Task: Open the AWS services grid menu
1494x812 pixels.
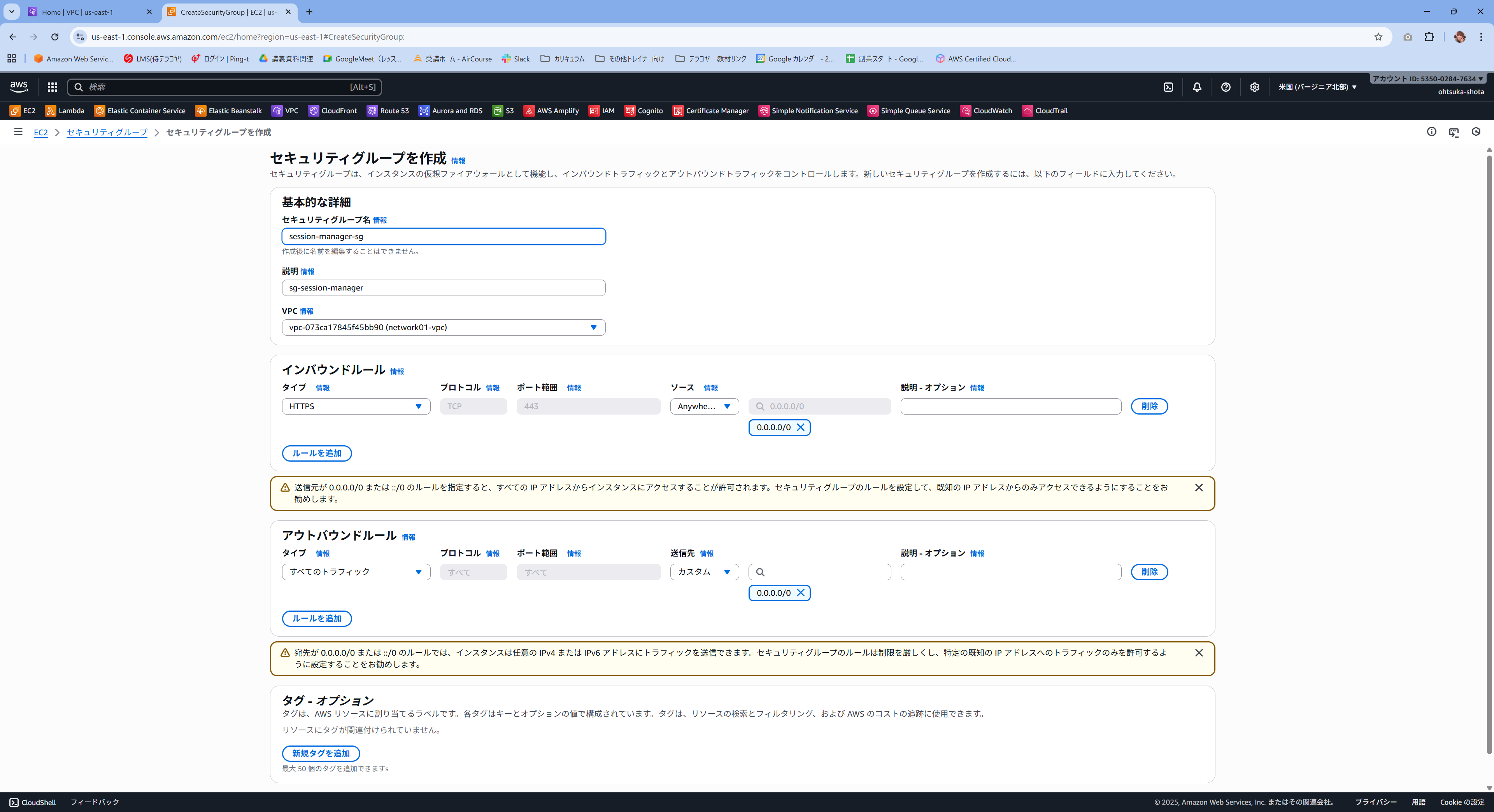Action: [52, 87]
